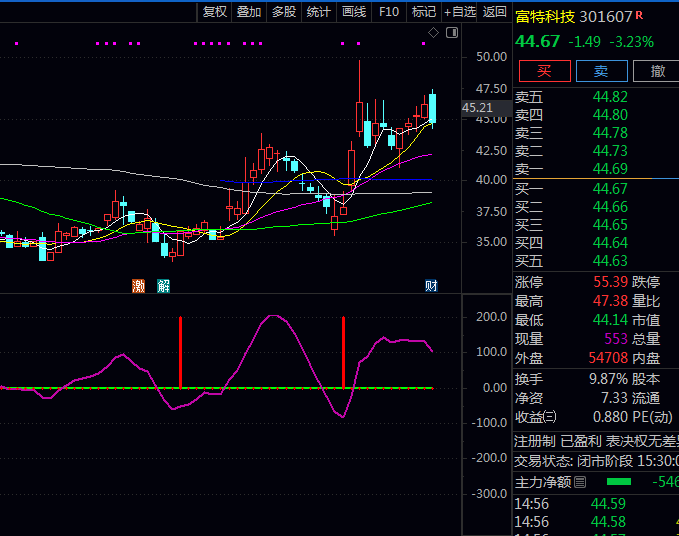Click the 撤 cancel order button
The height and width of the screenshot is (536, 679).
657,71
